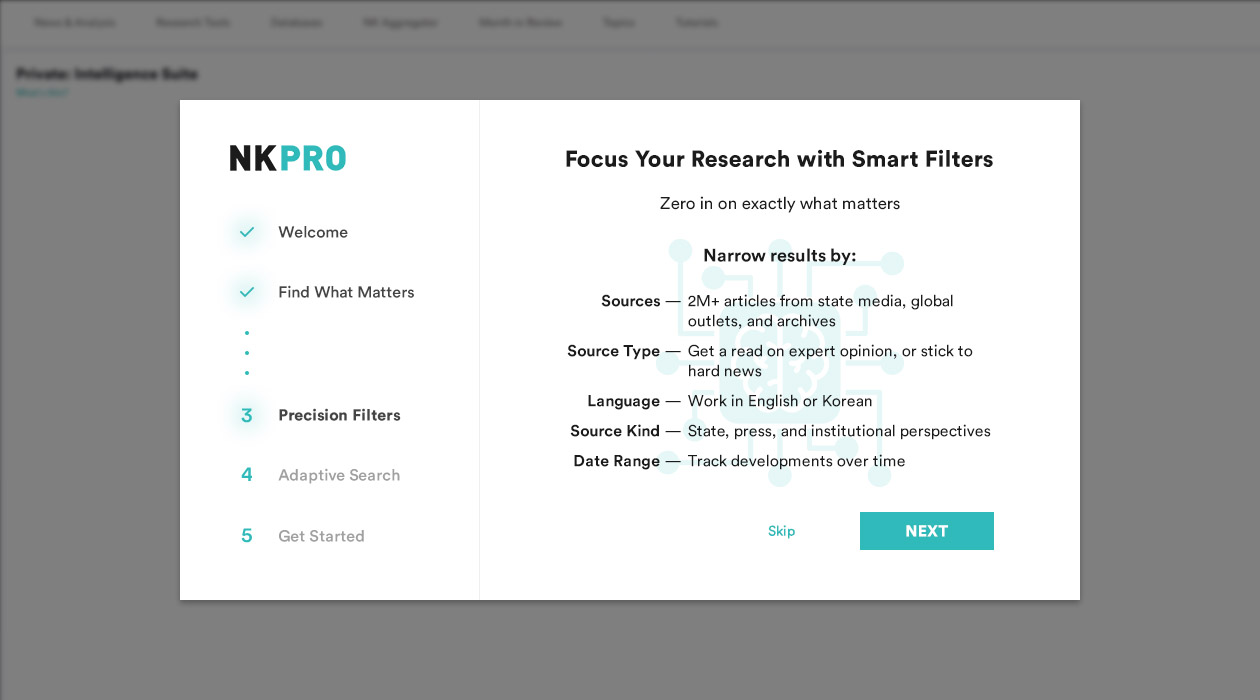Click the step 4 number icon
The height and width of the screenshot is (700, 1260).
(247, 475)
